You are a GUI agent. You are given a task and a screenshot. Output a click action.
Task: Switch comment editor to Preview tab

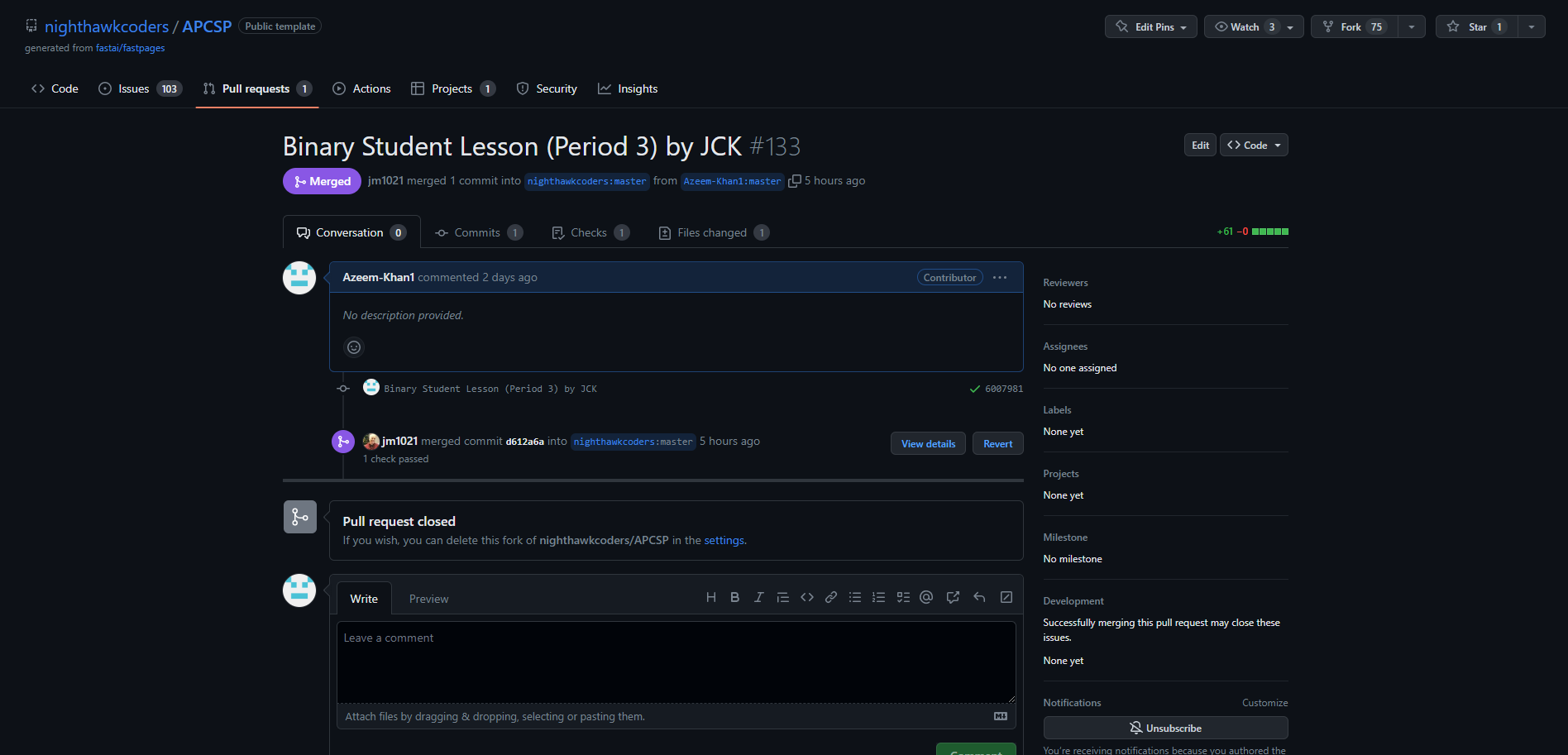coord(428,599)
